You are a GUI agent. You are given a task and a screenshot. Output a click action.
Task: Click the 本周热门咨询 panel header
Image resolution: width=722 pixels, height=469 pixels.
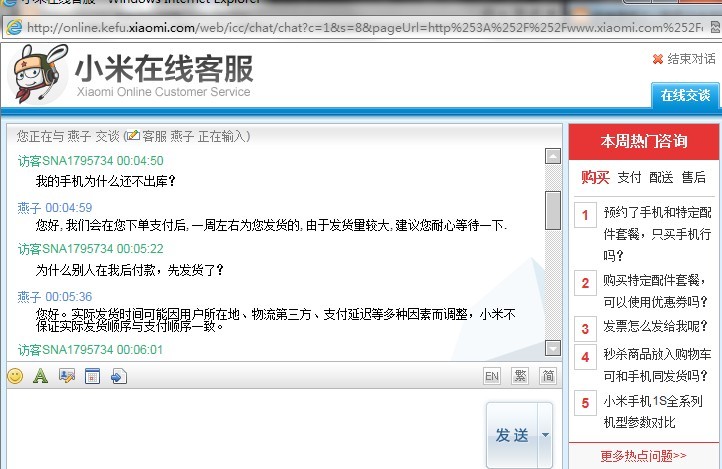pyautogui.click(x=644, y=141)
